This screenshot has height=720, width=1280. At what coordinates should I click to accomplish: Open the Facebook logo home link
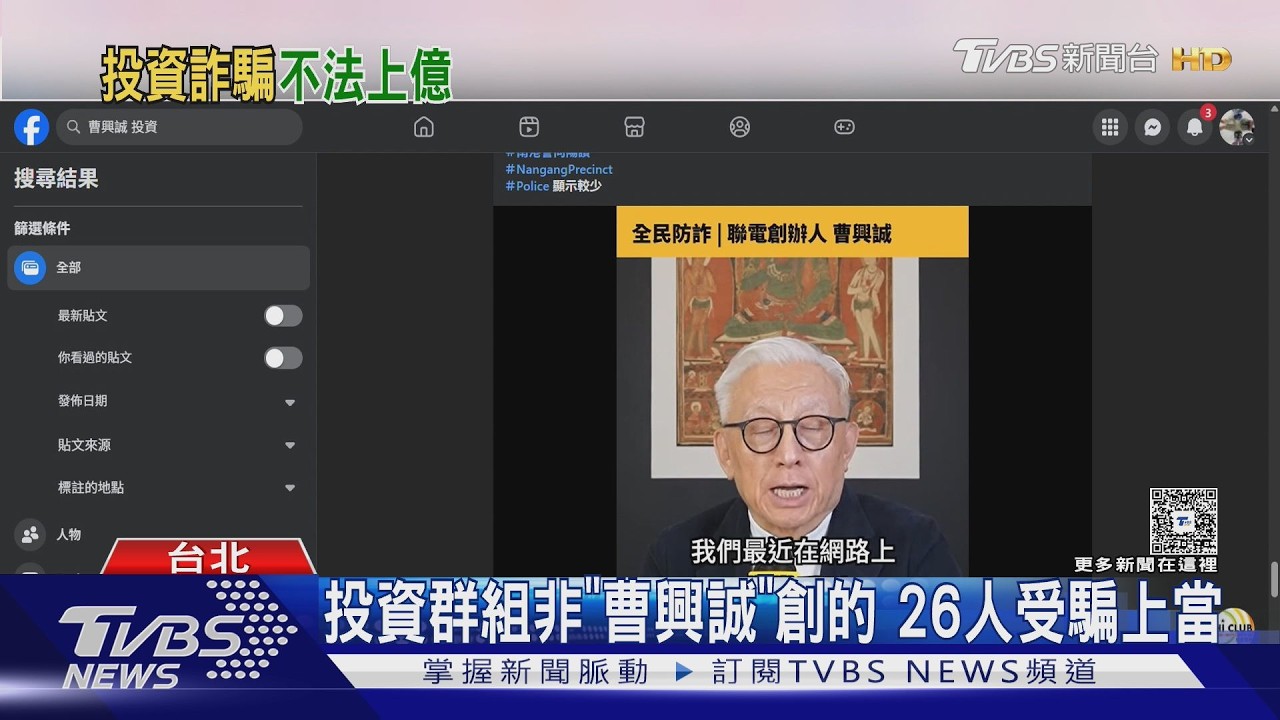(32, 127)
